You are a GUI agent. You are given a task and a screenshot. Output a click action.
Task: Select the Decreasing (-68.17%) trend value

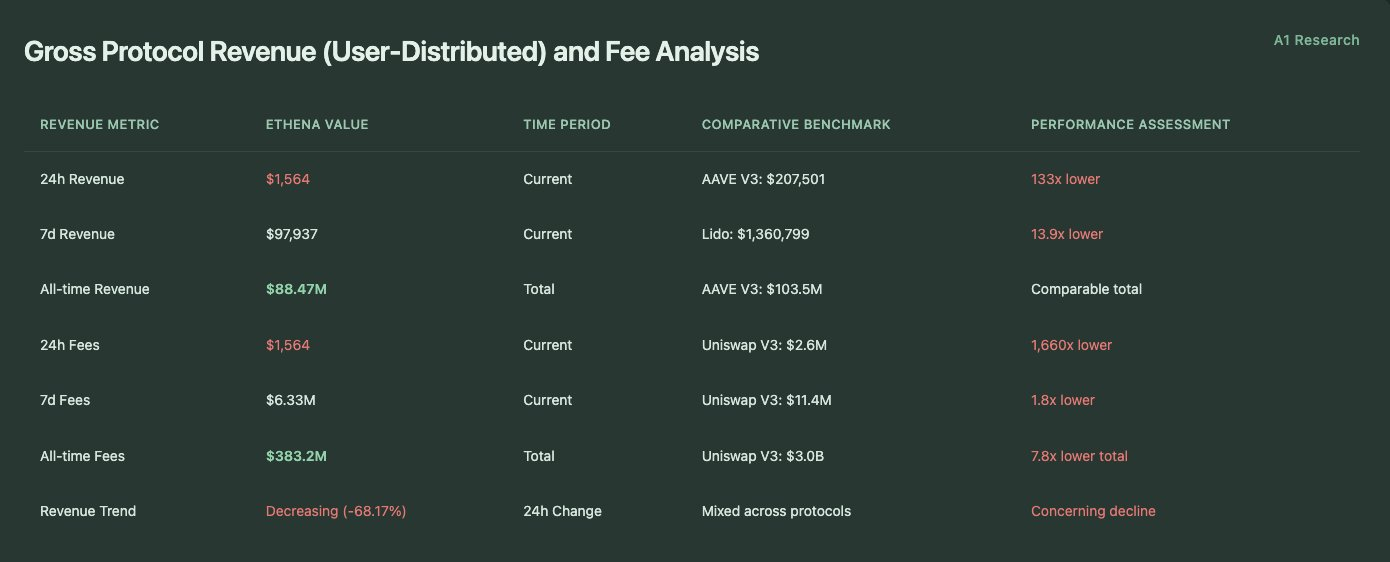pyautogui.click(x=336, y=511)
